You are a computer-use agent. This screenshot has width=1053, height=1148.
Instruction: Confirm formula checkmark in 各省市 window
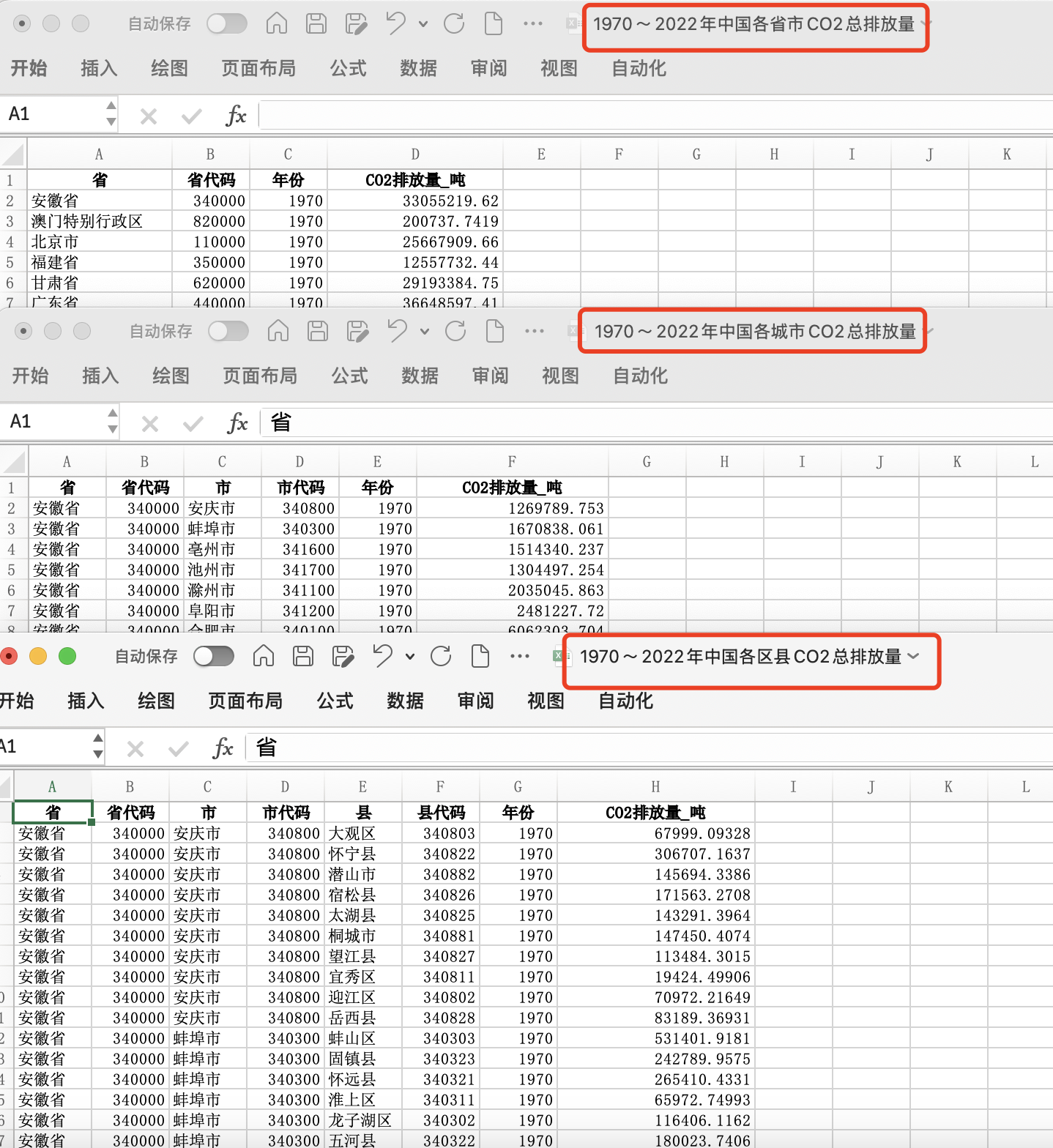click(x=191, y=116)
